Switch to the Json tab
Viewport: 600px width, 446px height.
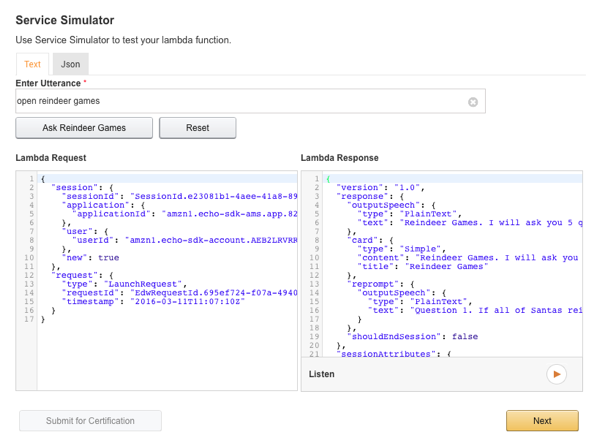pyautogui.click(x=70, y=64)
